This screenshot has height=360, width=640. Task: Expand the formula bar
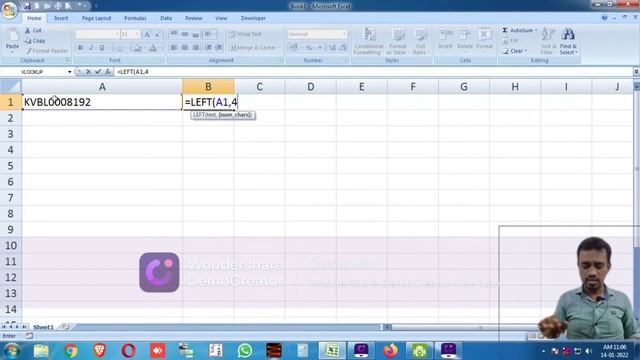pos(636,72)
